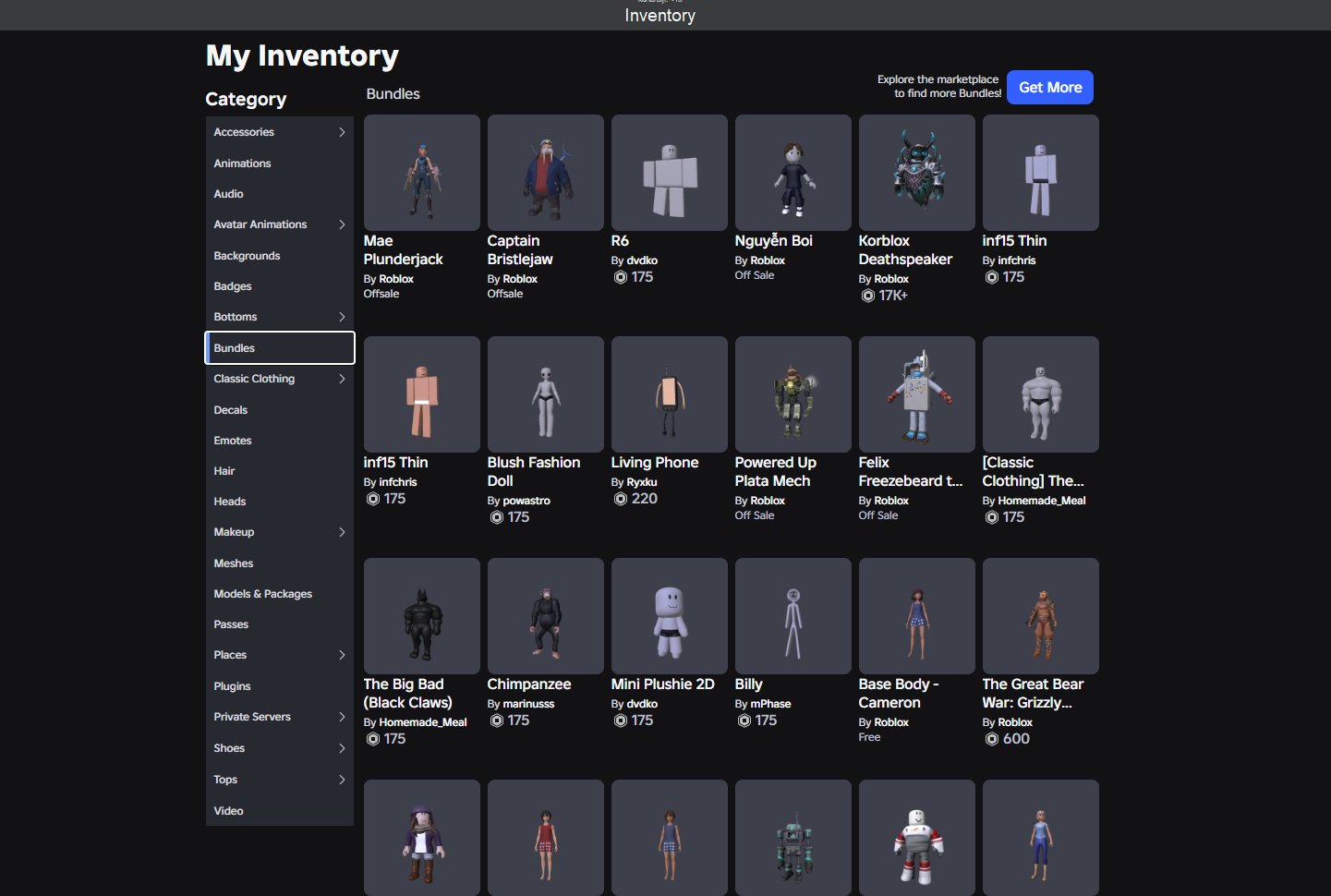Screen dimensions: 1331x896
Task: Switch to the Emotes category
Action: pos(280,441)
